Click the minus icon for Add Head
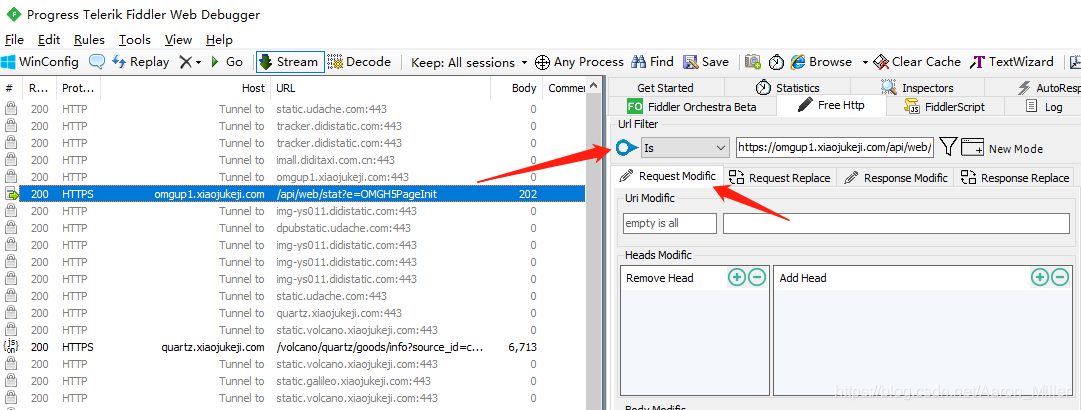Viewport: 1081px width, 410px height. pyautogui.click(x=1060, y=278)
